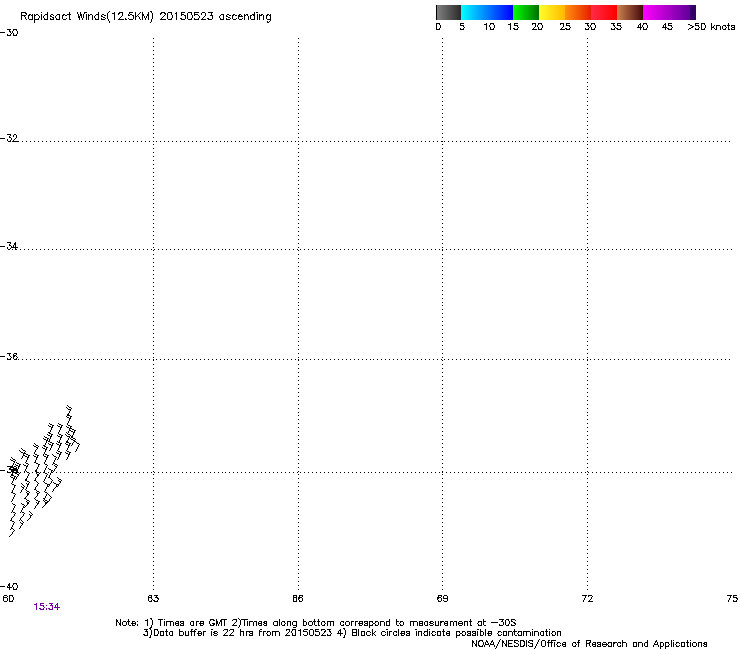This screenshot has height=650, width=740.
Task: Click the longitude label '63'
Action: coord(153,599)
